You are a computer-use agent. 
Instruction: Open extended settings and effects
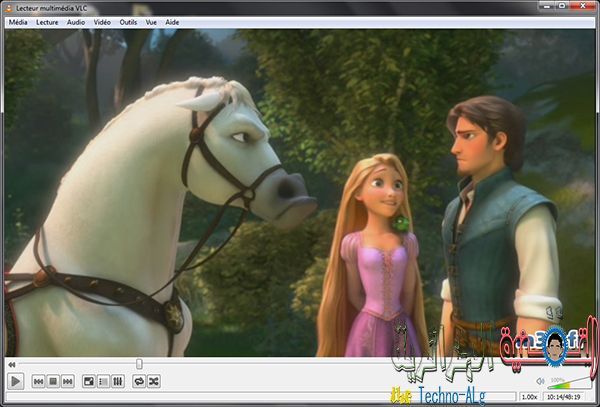click(x=118, y=381)
